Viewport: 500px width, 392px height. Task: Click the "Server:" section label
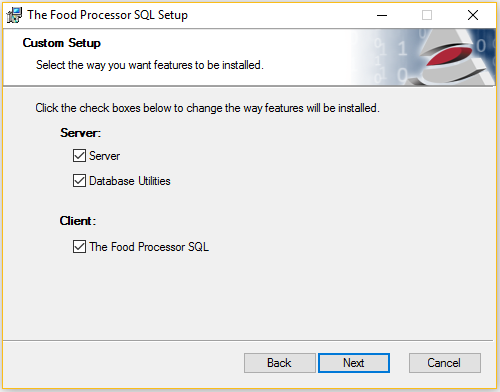[80, 133]
